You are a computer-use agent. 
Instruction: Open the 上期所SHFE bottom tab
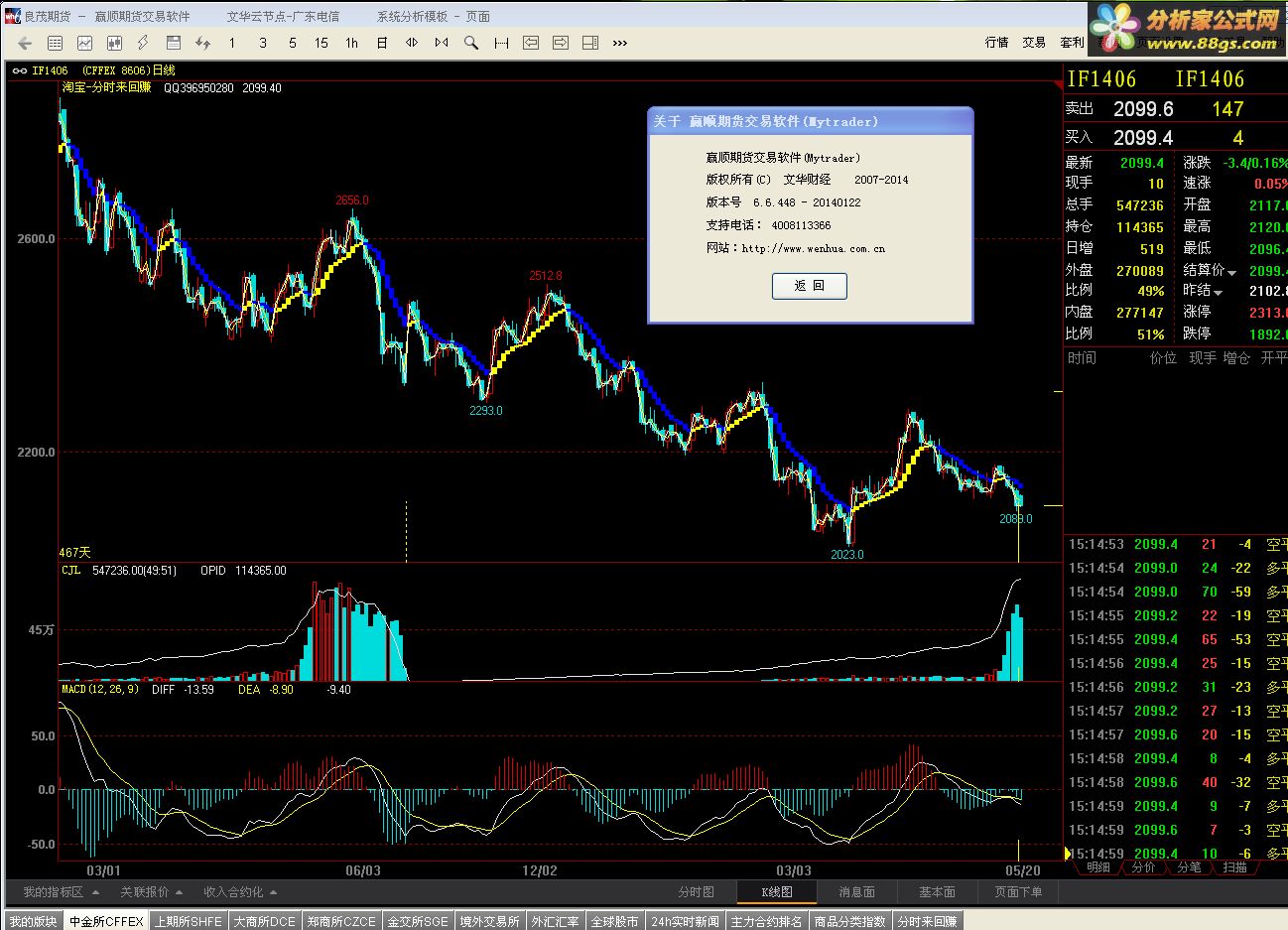click(x=189, y=921)
